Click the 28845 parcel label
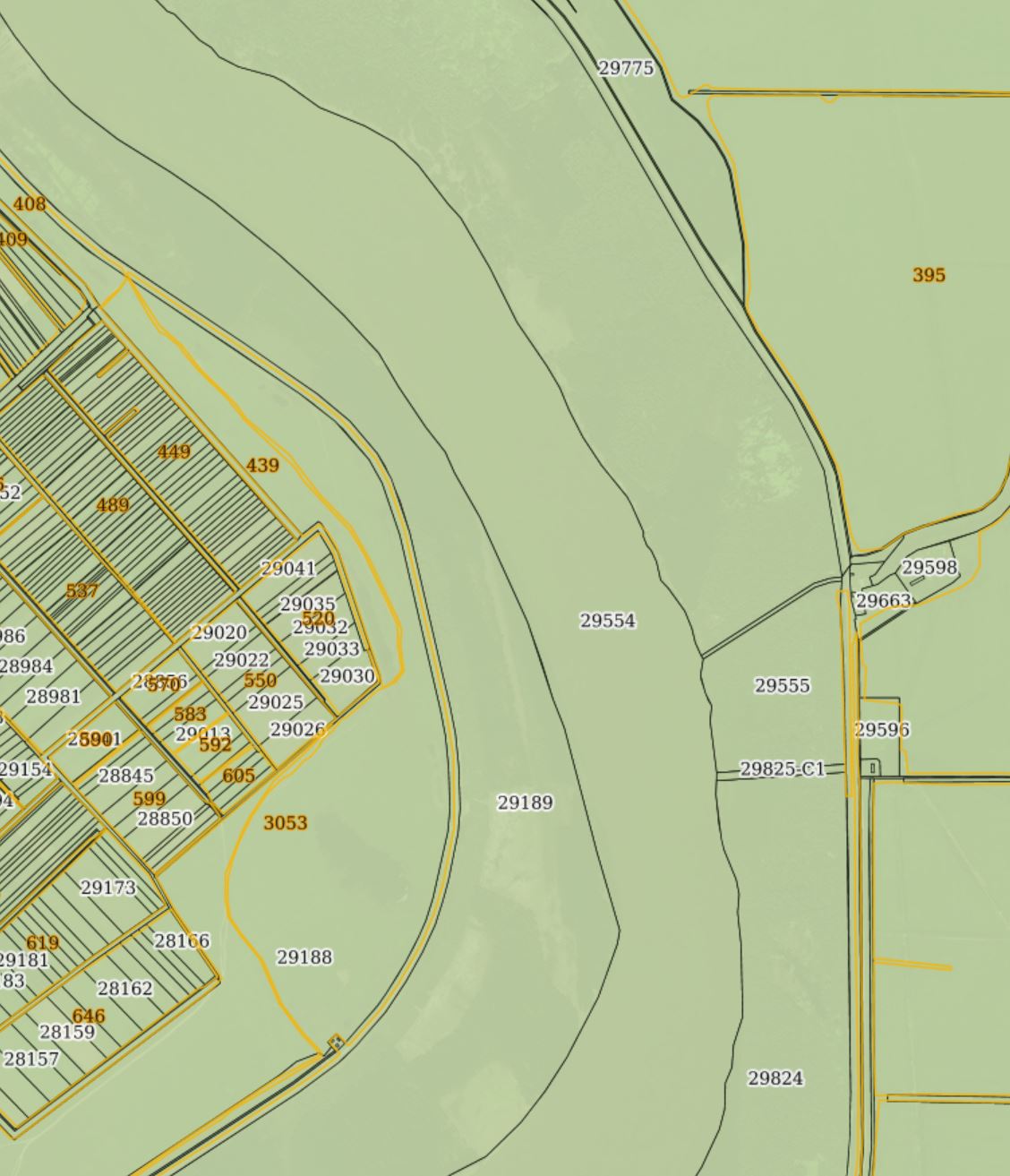Viewport: 1010px width, 1176px height. 126,777
